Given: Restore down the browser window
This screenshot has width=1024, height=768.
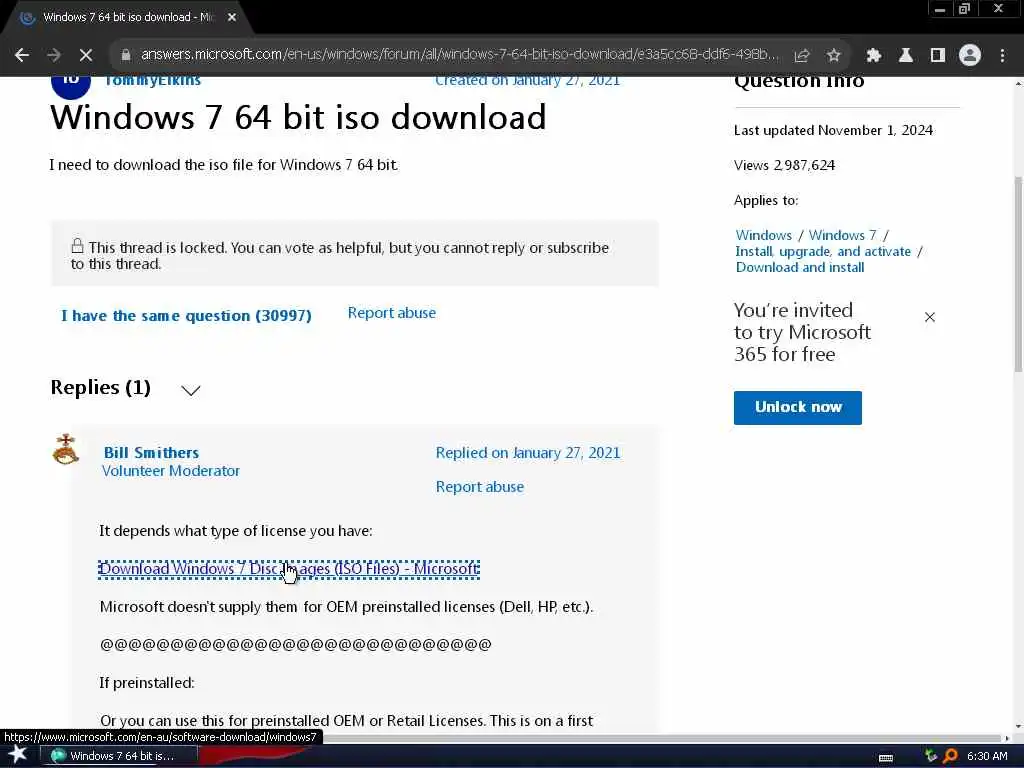Looking at the screenshot, I should pyautogui.click(x=965, y=9).
